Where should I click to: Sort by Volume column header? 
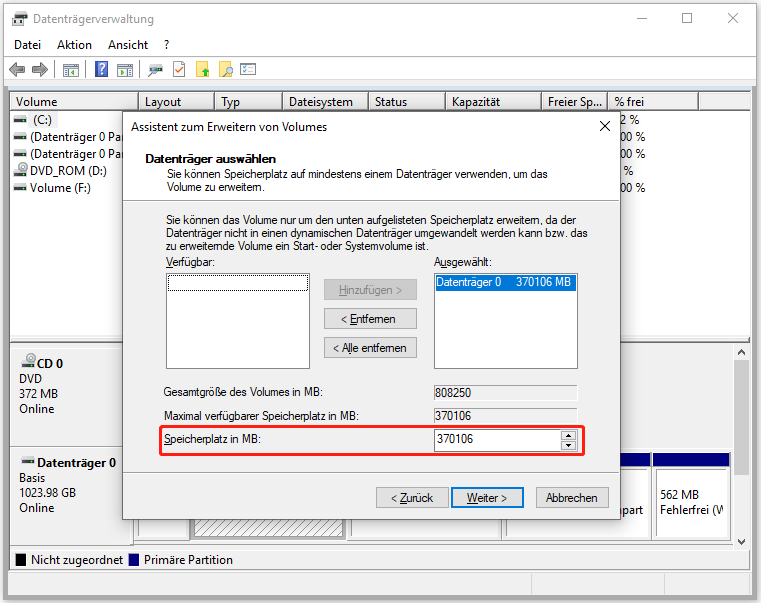pos(74,102)
